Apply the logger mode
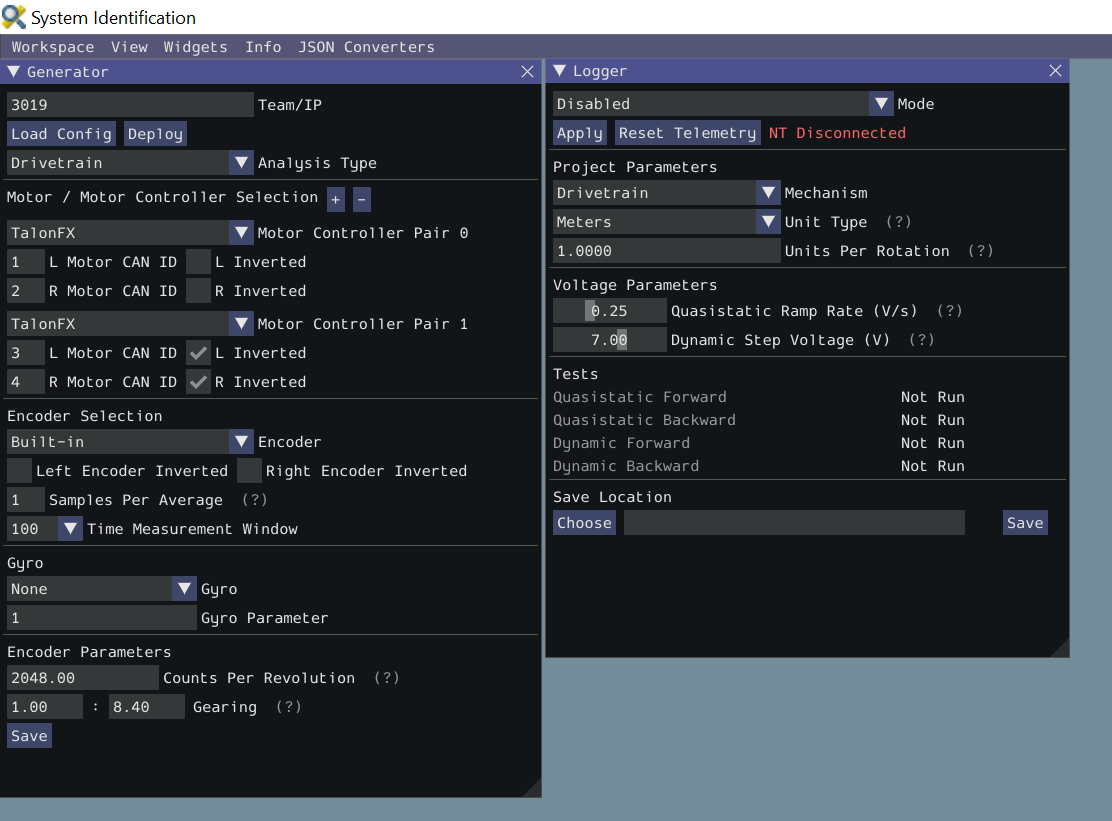The width and height of the screenshot is (1112, 821). pos(579,133)
